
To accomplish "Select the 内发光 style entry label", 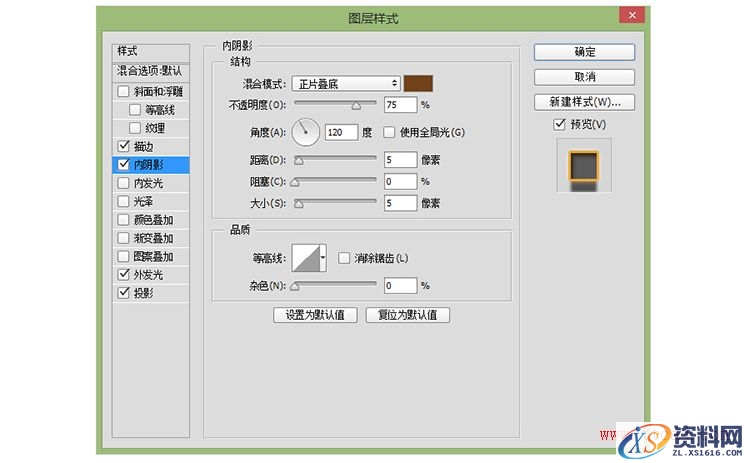I will tap(148, 183).
